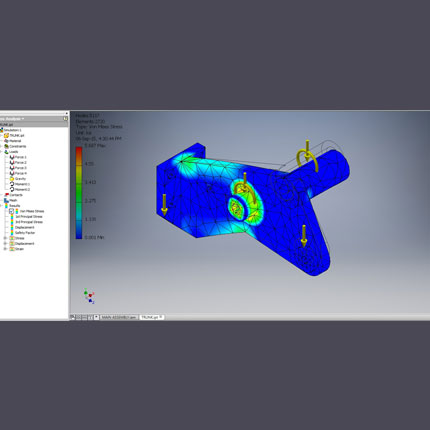The width and height of the screenshot is (430, 430).
Task: Select the Constraints node icon
Action: point(6,146)
